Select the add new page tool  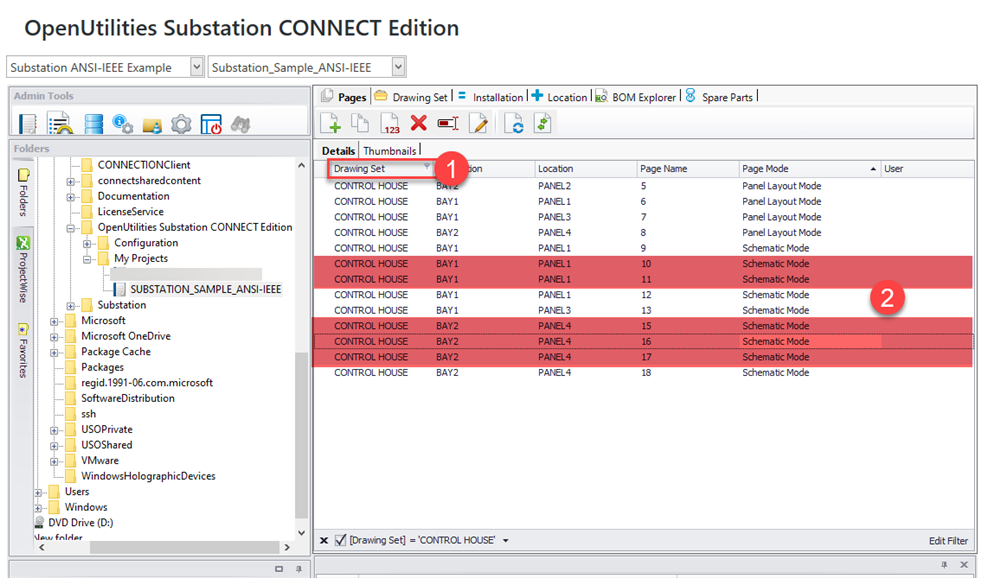coord(331,123)
